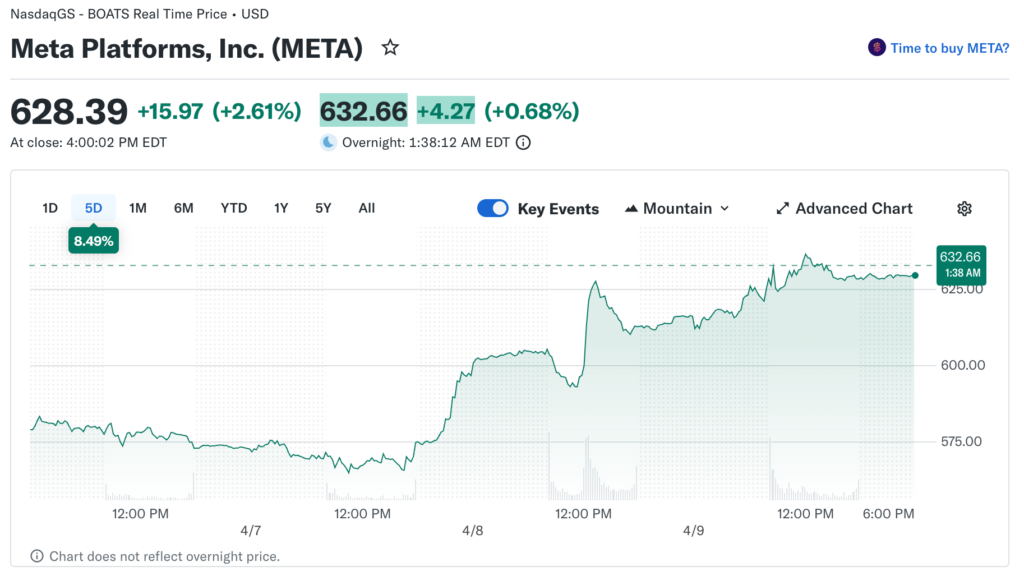Click the chart disclaimer info icon
This screenshot has height=580, width=1024.
coord(37,556)
